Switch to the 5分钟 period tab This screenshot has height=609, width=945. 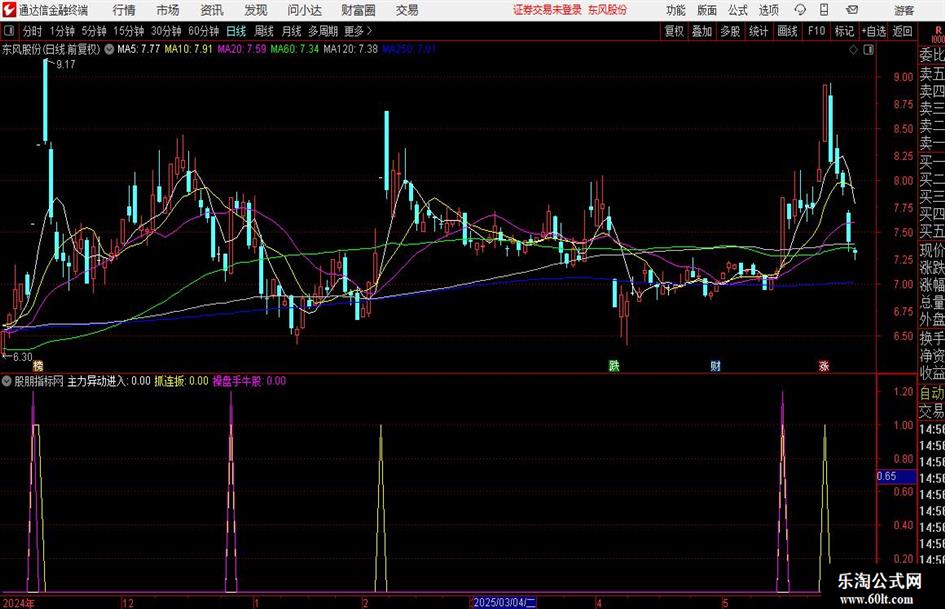tap(94, 31)
